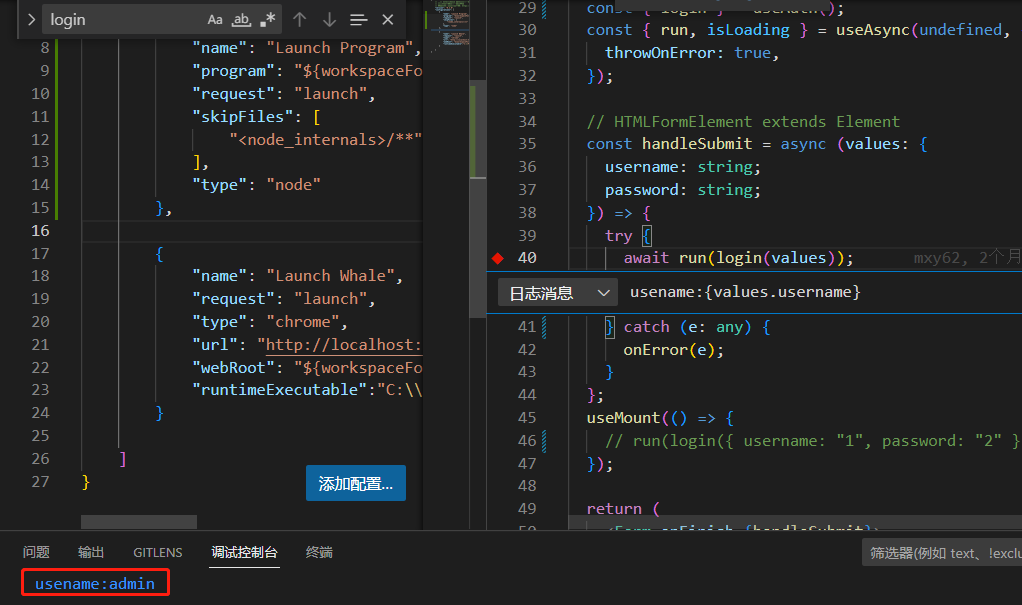The image size is (1022, 605).
Task: Toggle Match Case in find widget
Action: [215, 20]
